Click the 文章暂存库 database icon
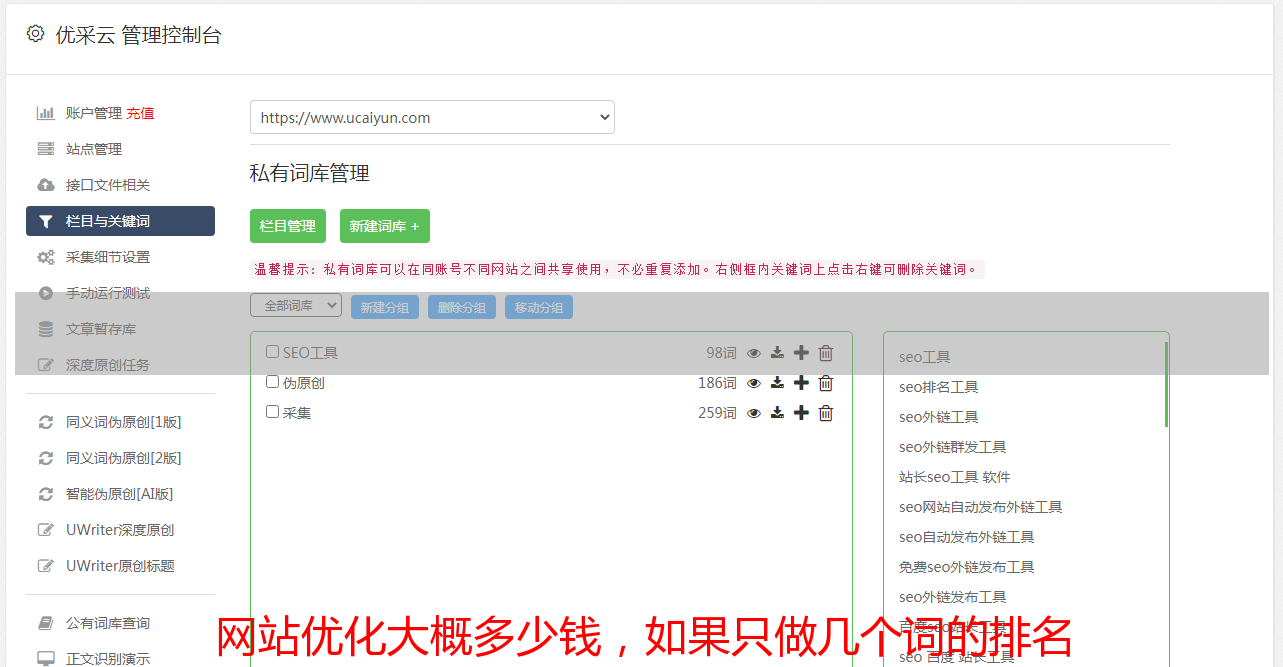Image resolution: width=1283 pixels, height=667 pixels. (x=46, y=329)
